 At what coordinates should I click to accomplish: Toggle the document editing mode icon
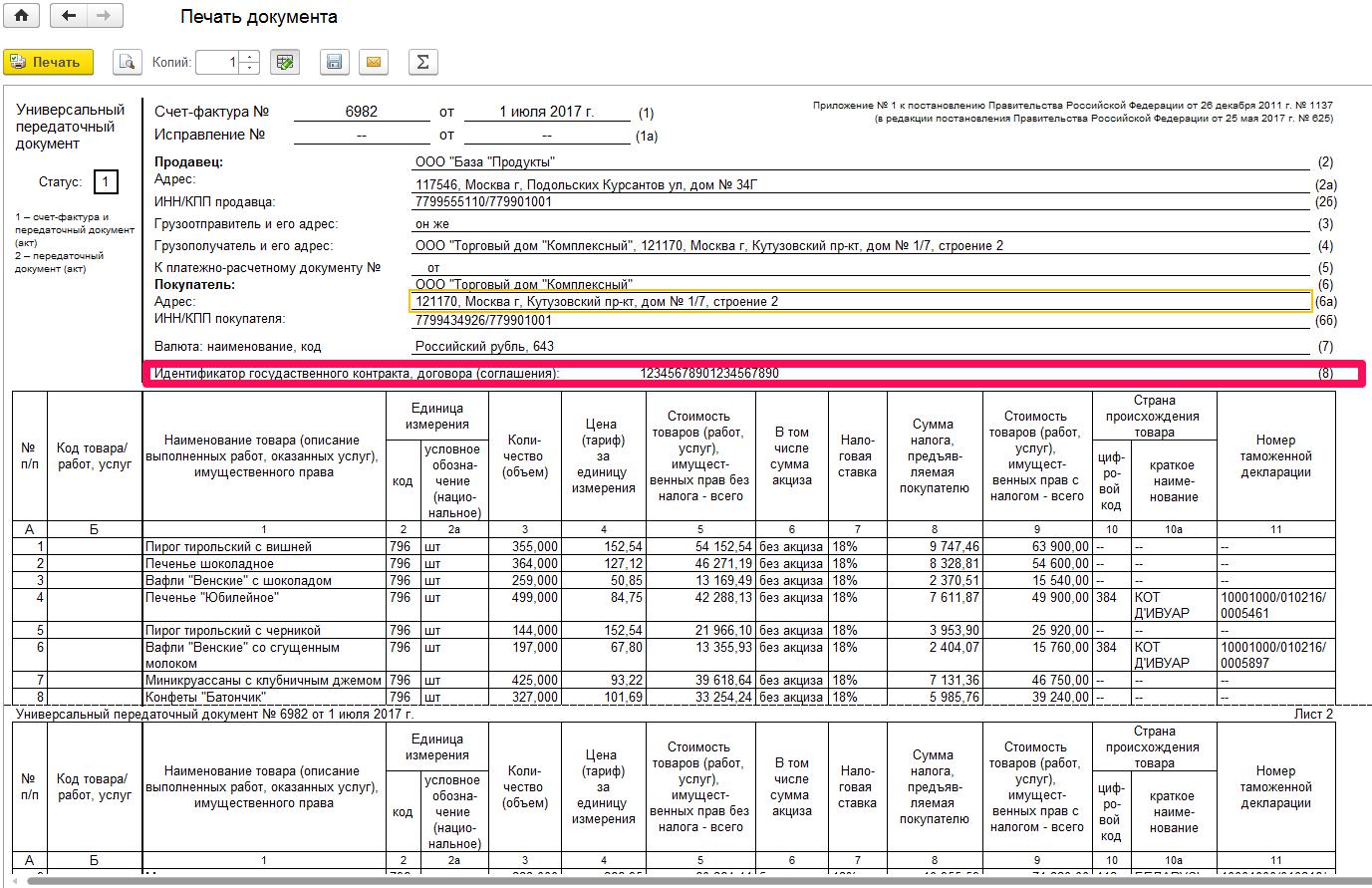pyautogui.click(x=285, y=63)
